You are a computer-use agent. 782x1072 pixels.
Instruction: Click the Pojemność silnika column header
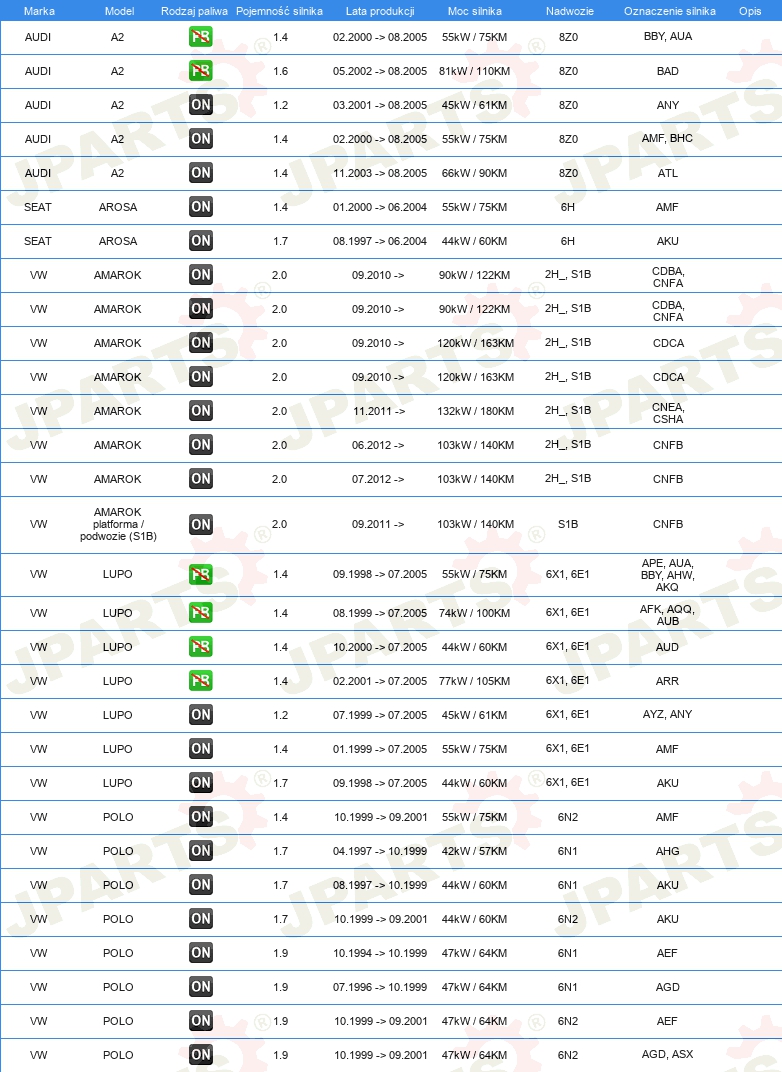pyautogui.click(x=279, y=11)
